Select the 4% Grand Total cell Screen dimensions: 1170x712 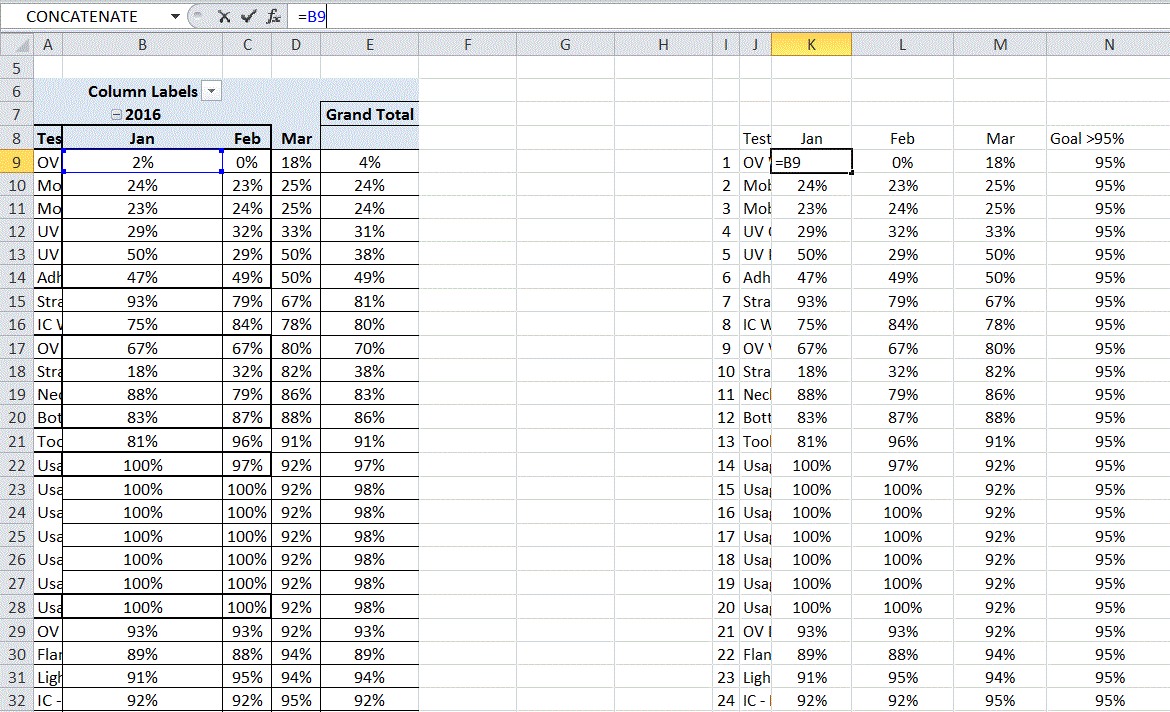tap(369, 161)
